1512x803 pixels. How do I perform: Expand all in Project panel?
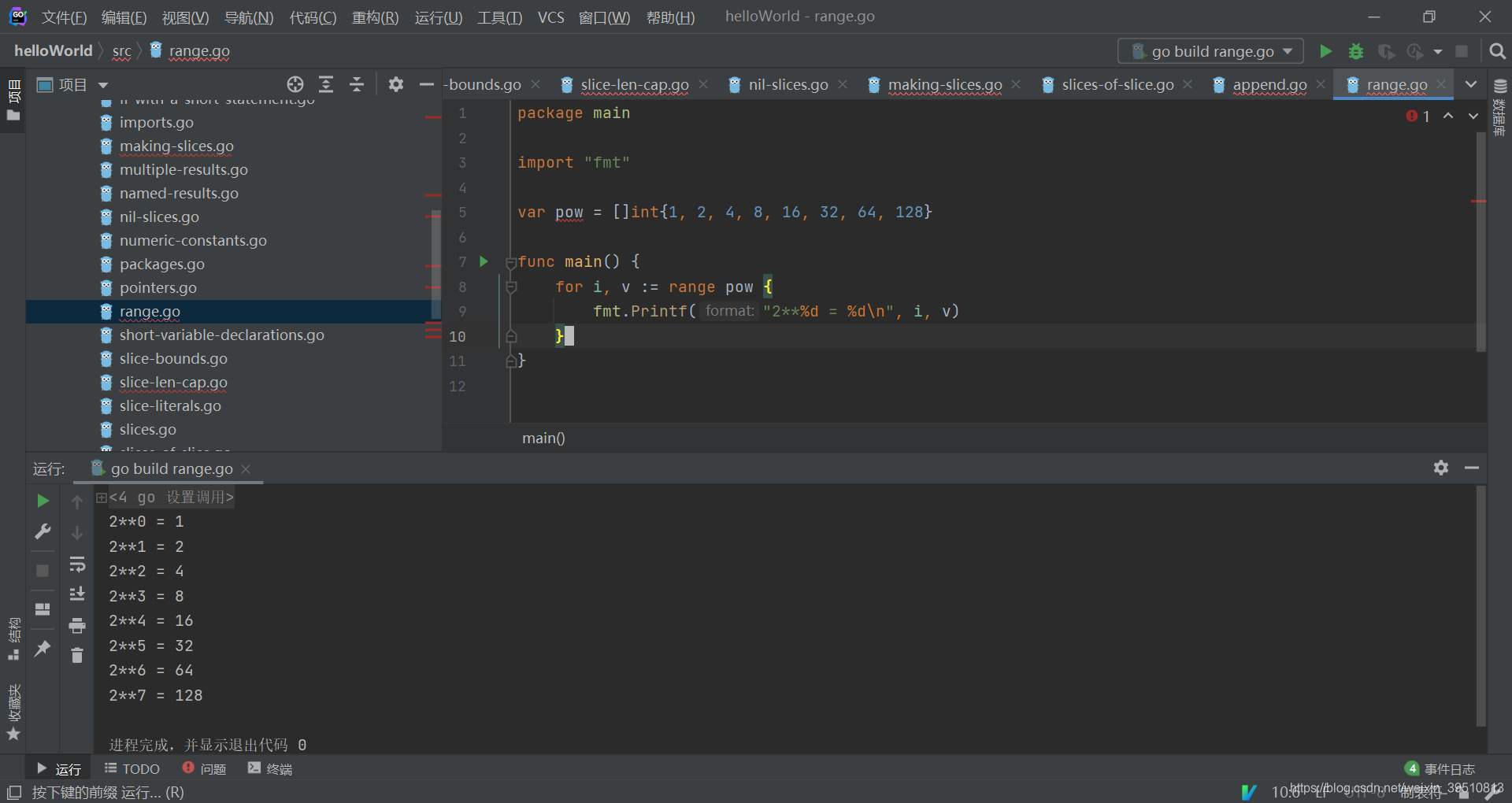coord(326,84)
